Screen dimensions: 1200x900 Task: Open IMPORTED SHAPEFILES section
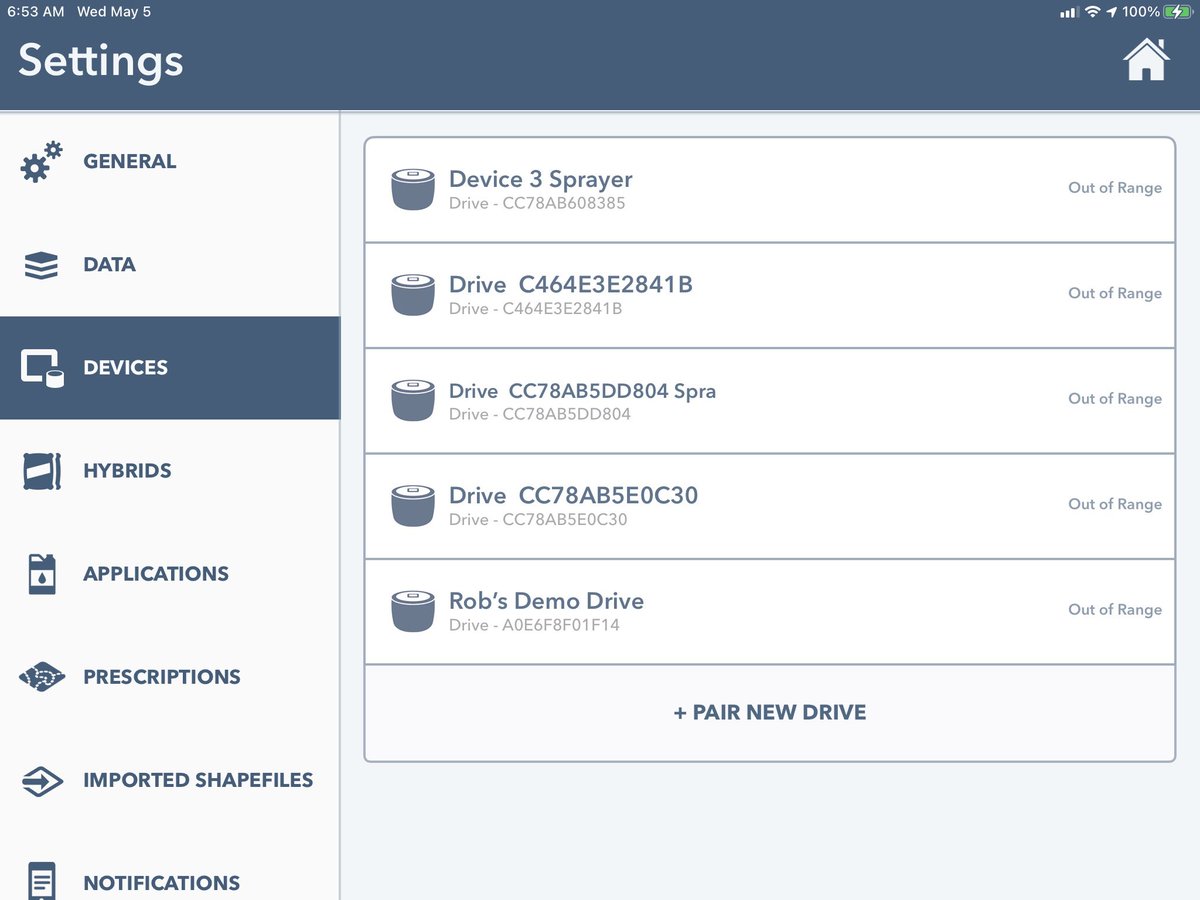170,780
